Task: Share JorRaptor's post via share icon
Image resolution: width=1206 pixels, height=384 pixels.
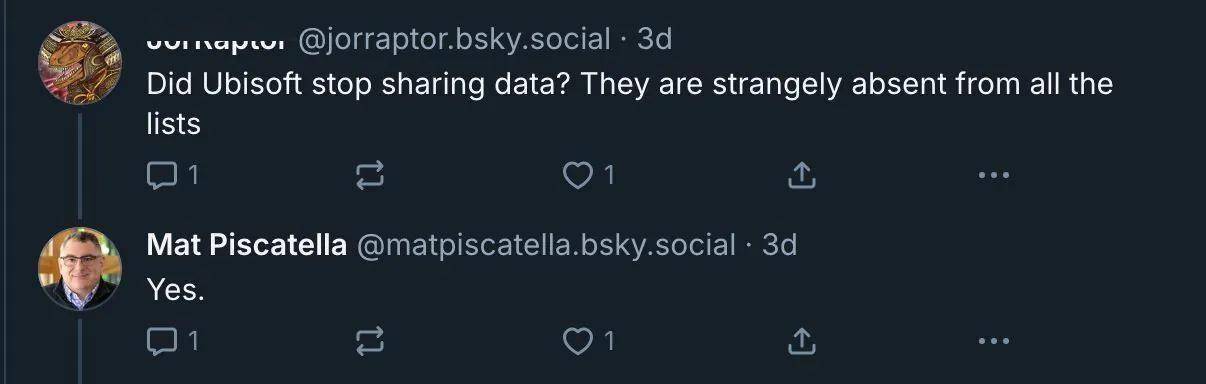Action: click(x=801, y=176)
